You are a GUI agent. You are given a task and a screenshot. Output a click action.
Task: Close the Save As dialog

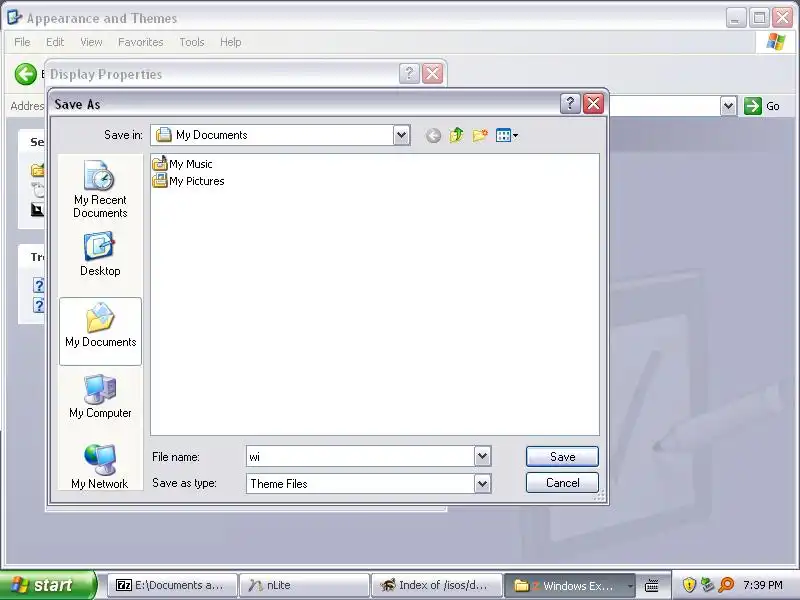tap(593, 104)
